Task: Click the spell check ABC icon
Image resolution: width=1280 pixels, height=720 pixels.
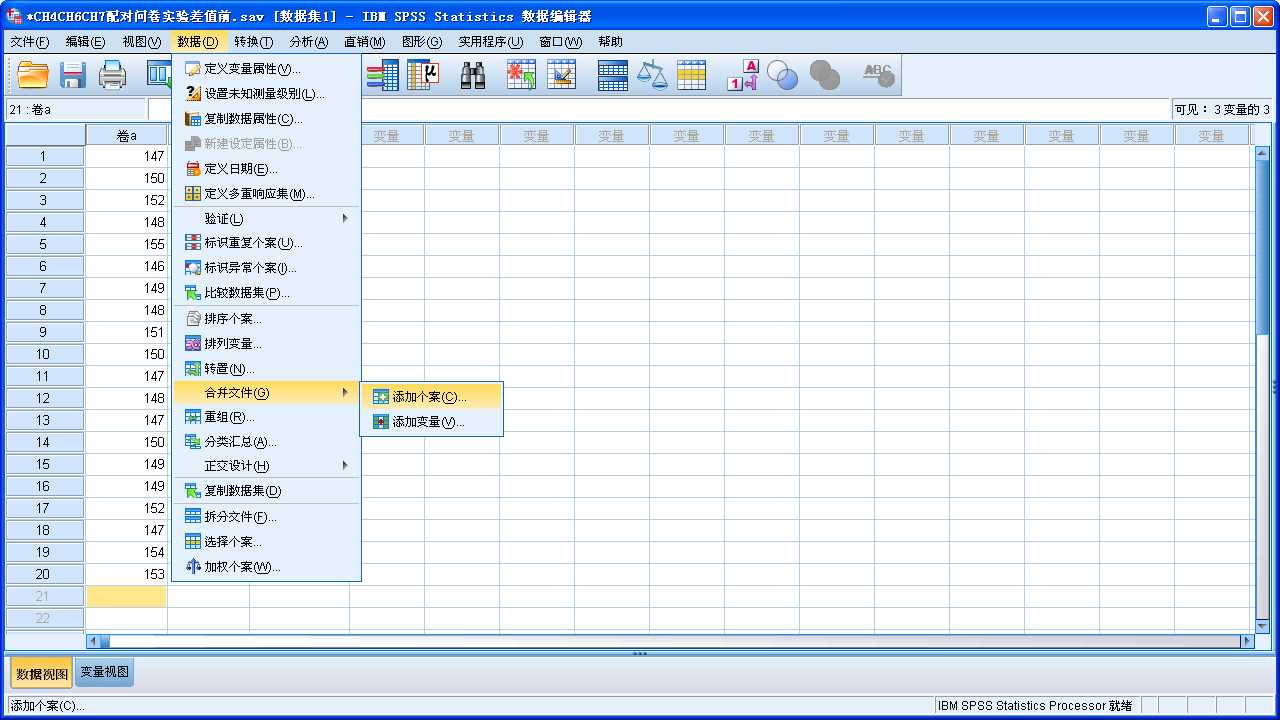Action: tap(878, 75)
